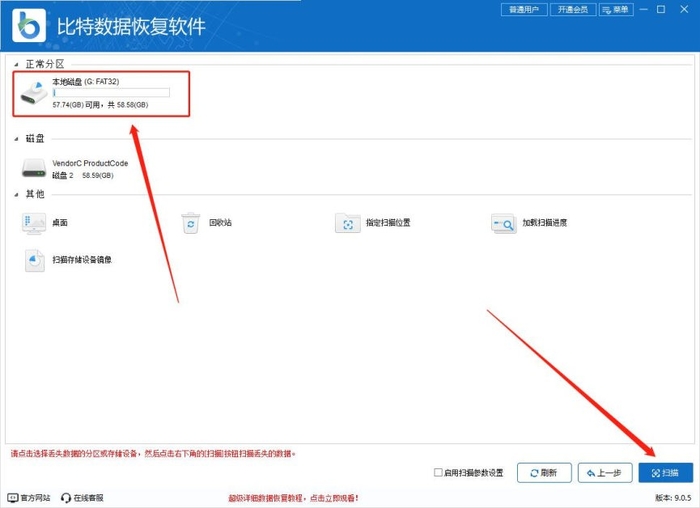Open the 官方网站 link
The image size is (700, 508).
[28, 498]
